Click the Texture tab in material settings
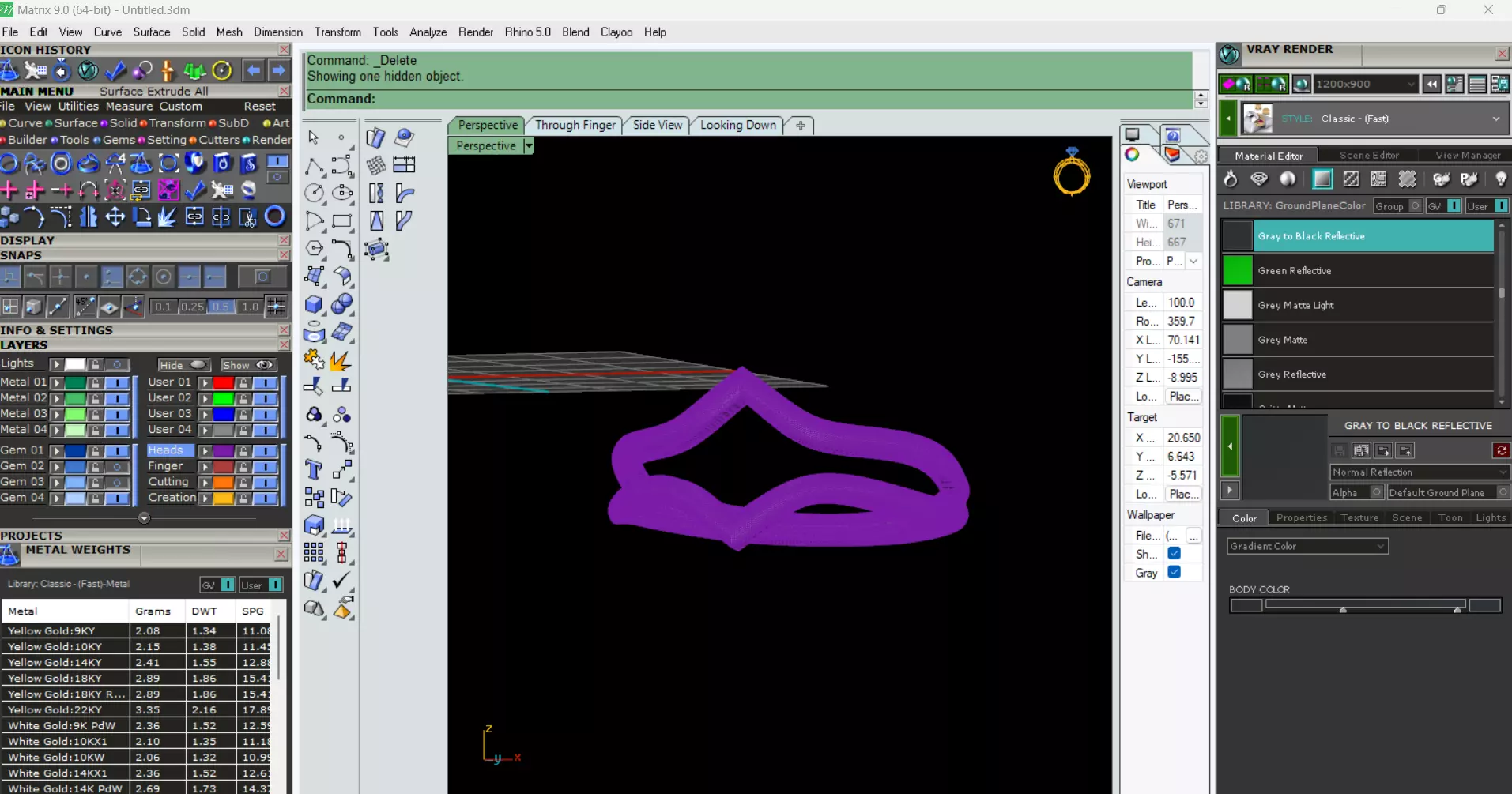The height and width of the screenshot is (794, 1512). click(x=1359, y=517)
